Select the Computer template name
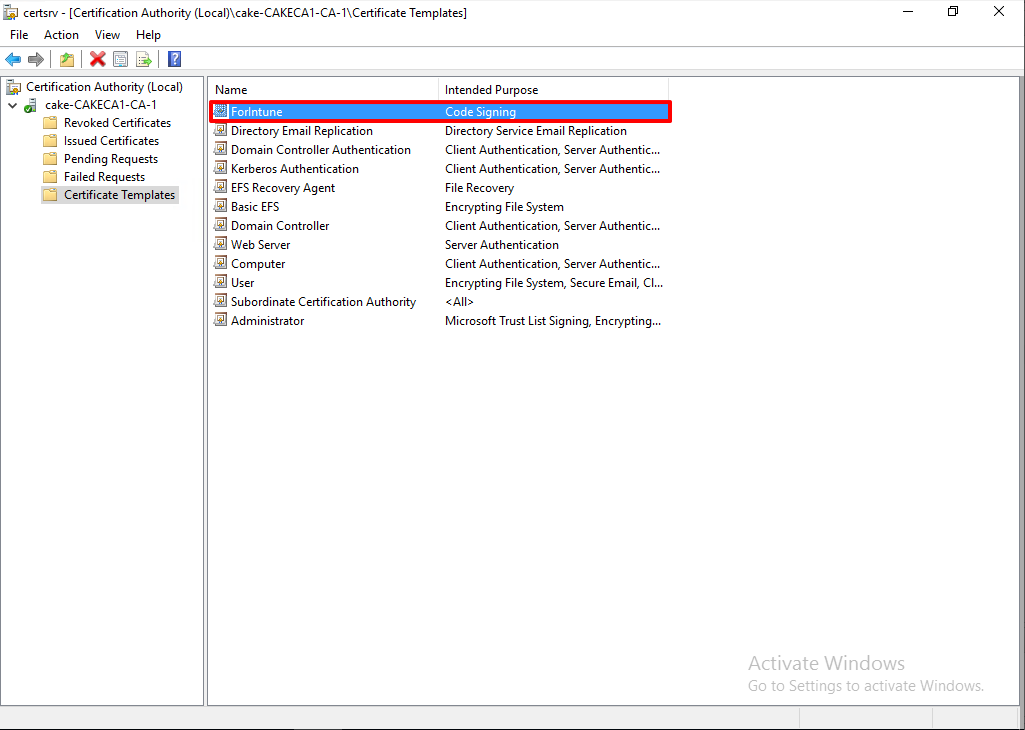This screenshot has height=730, width=1025. pyautogui.click(x=258, y=263)
